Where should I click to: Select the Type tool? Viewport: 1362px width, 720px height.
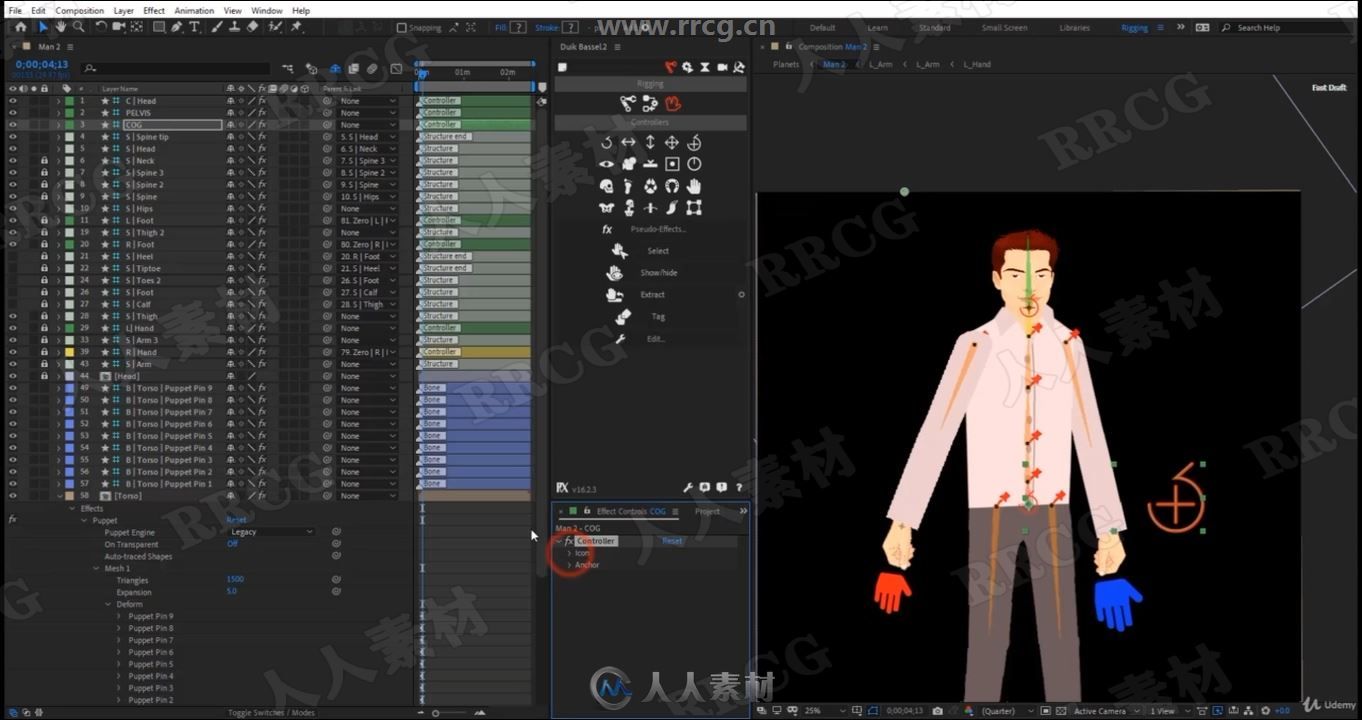click(195, 27)
